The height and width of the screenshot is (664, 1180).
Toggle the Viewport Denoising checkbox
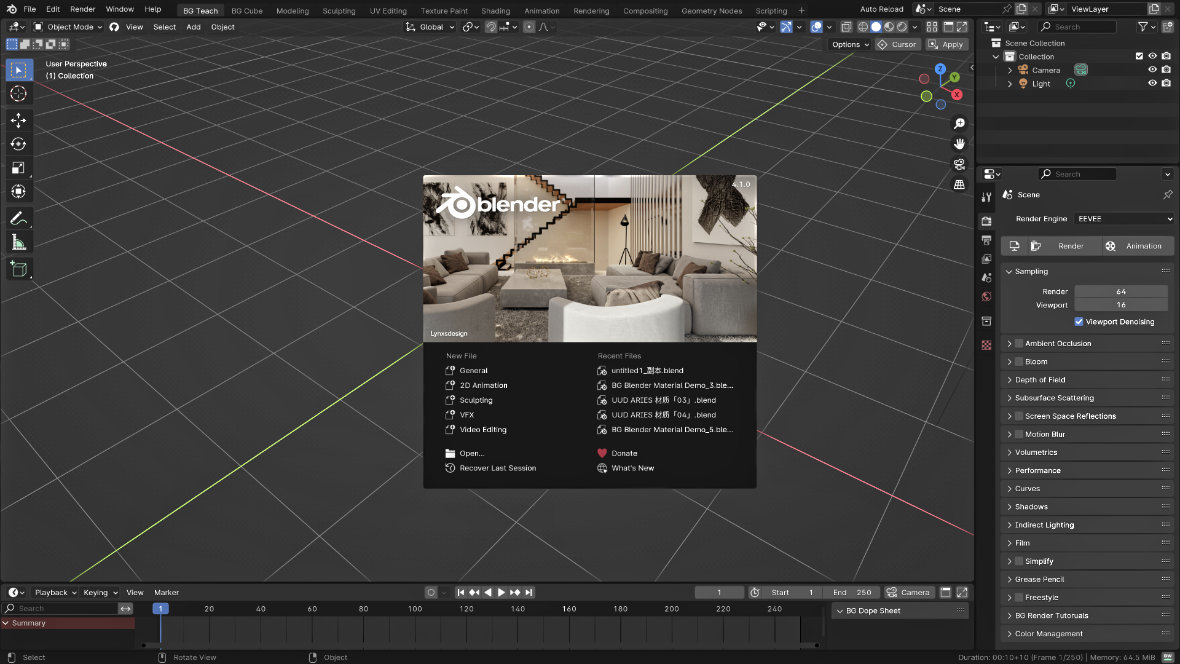(1079, 321)
